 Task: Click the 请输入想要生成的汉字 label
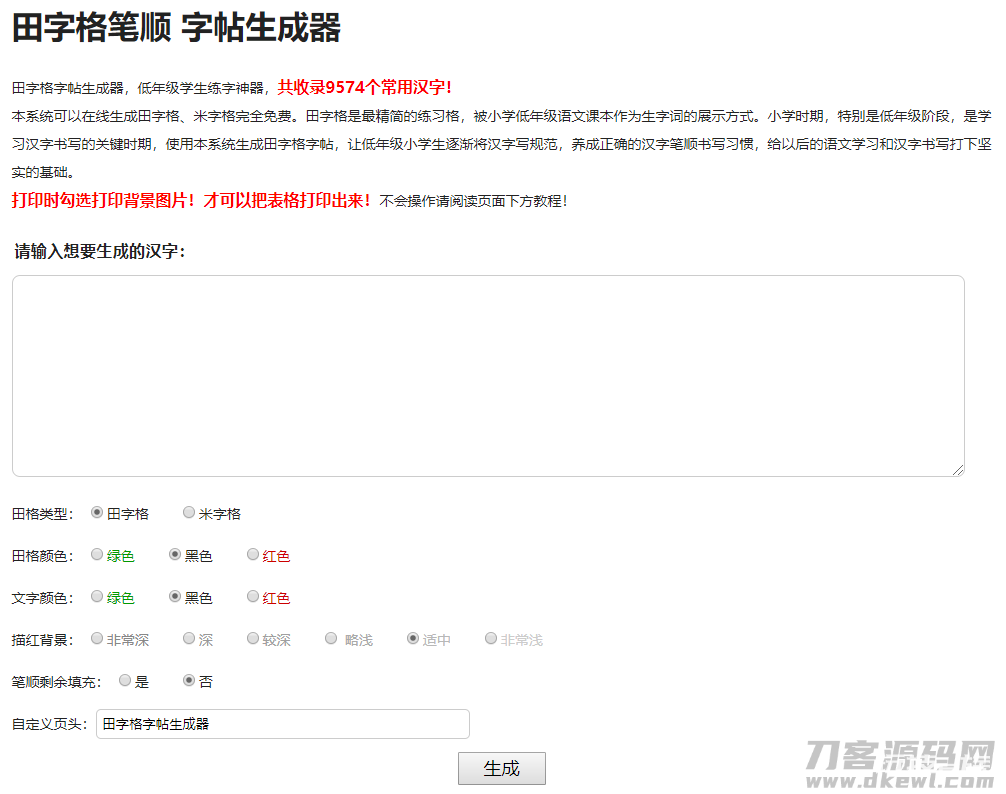coord(99,251)
